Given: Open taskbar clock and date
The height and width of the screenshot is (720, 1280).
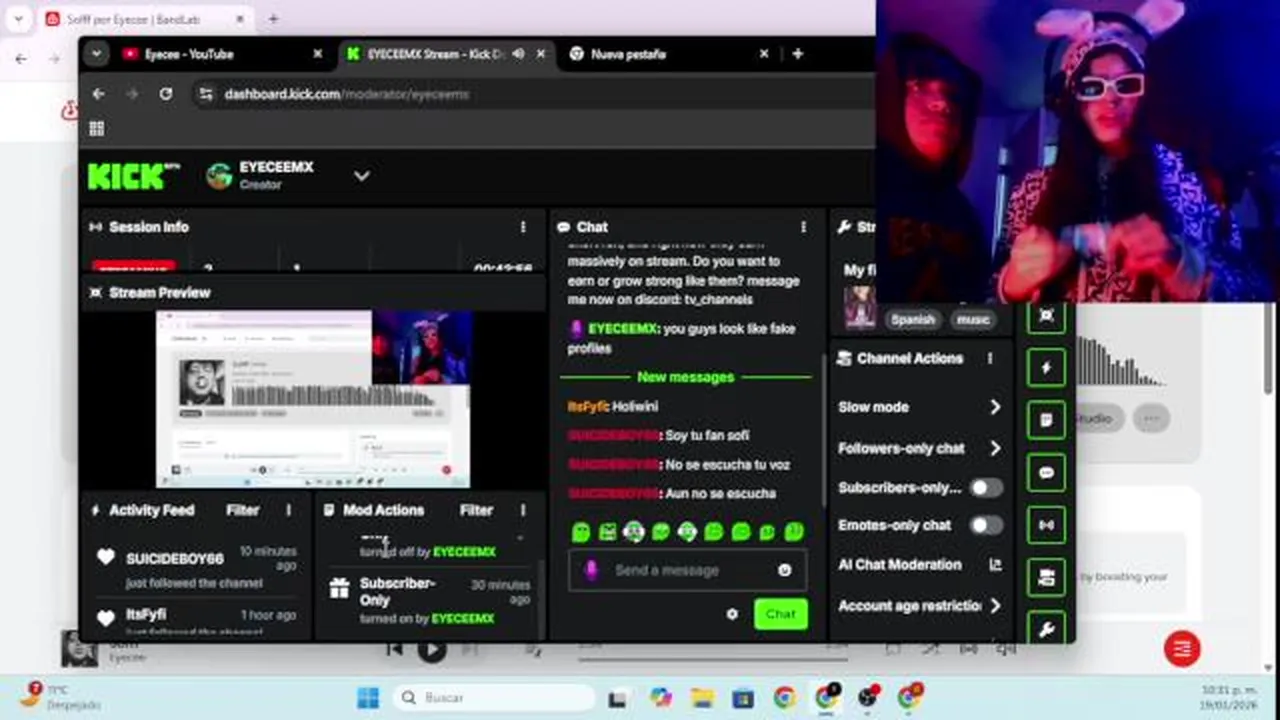Looking at the screenshot, I should [1229, 698].
